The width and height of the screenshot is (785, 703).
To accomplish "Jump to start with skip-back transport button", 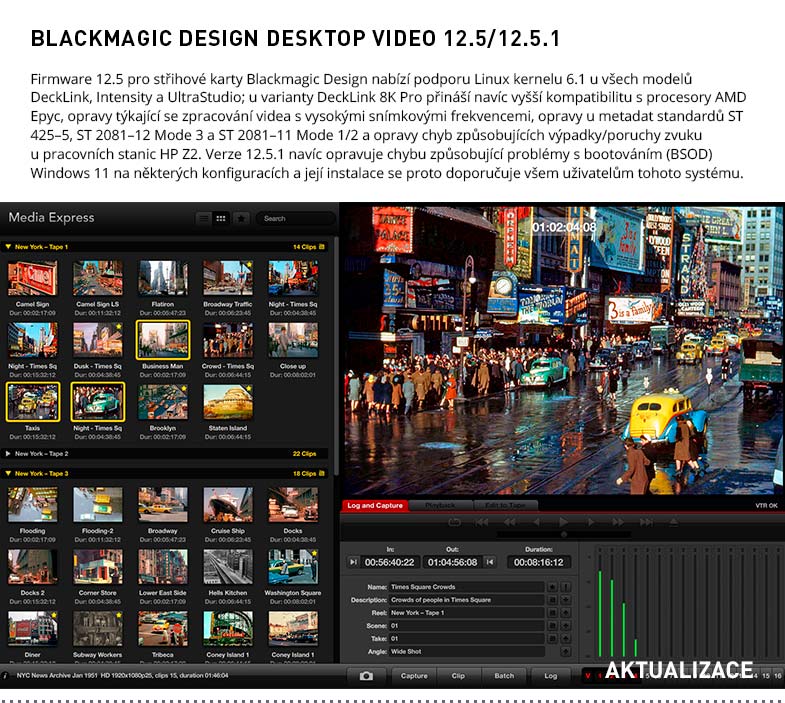I will click(x=482, y=522).
